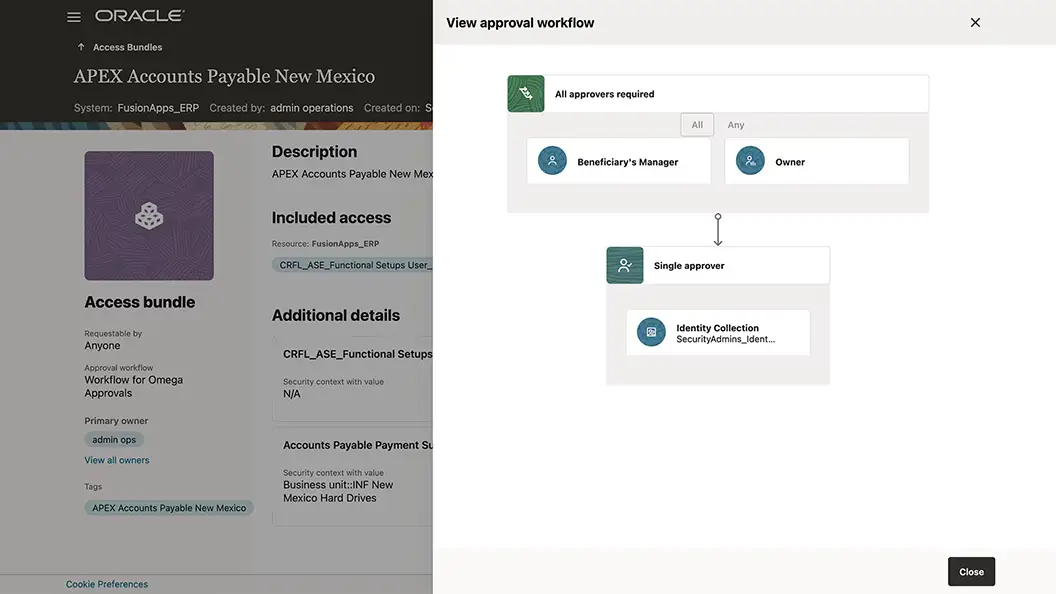Open the Identity Collection SecurityAdmins card

pos(718,333)
